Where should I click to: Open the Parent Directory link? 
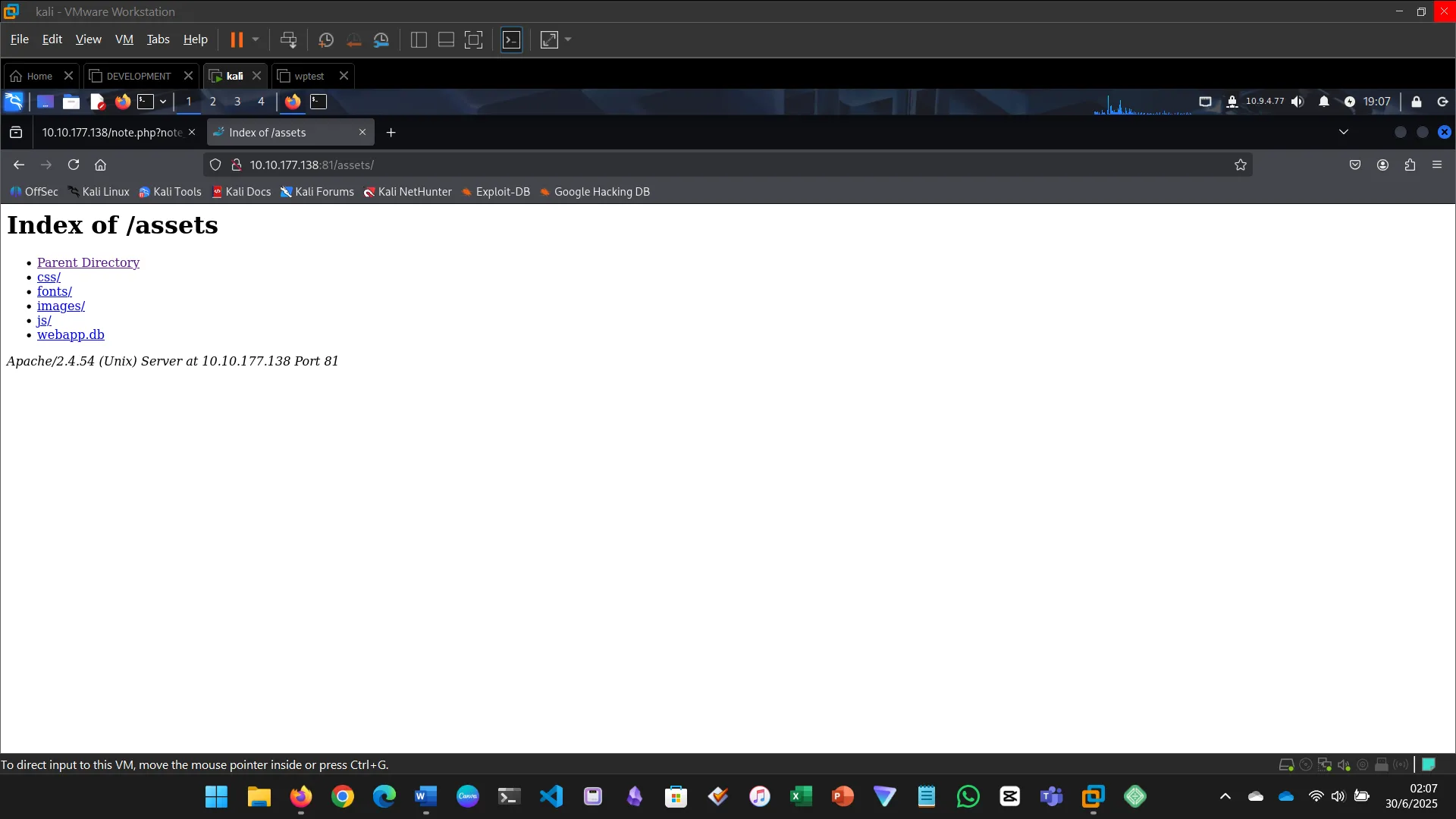[88, 262]
